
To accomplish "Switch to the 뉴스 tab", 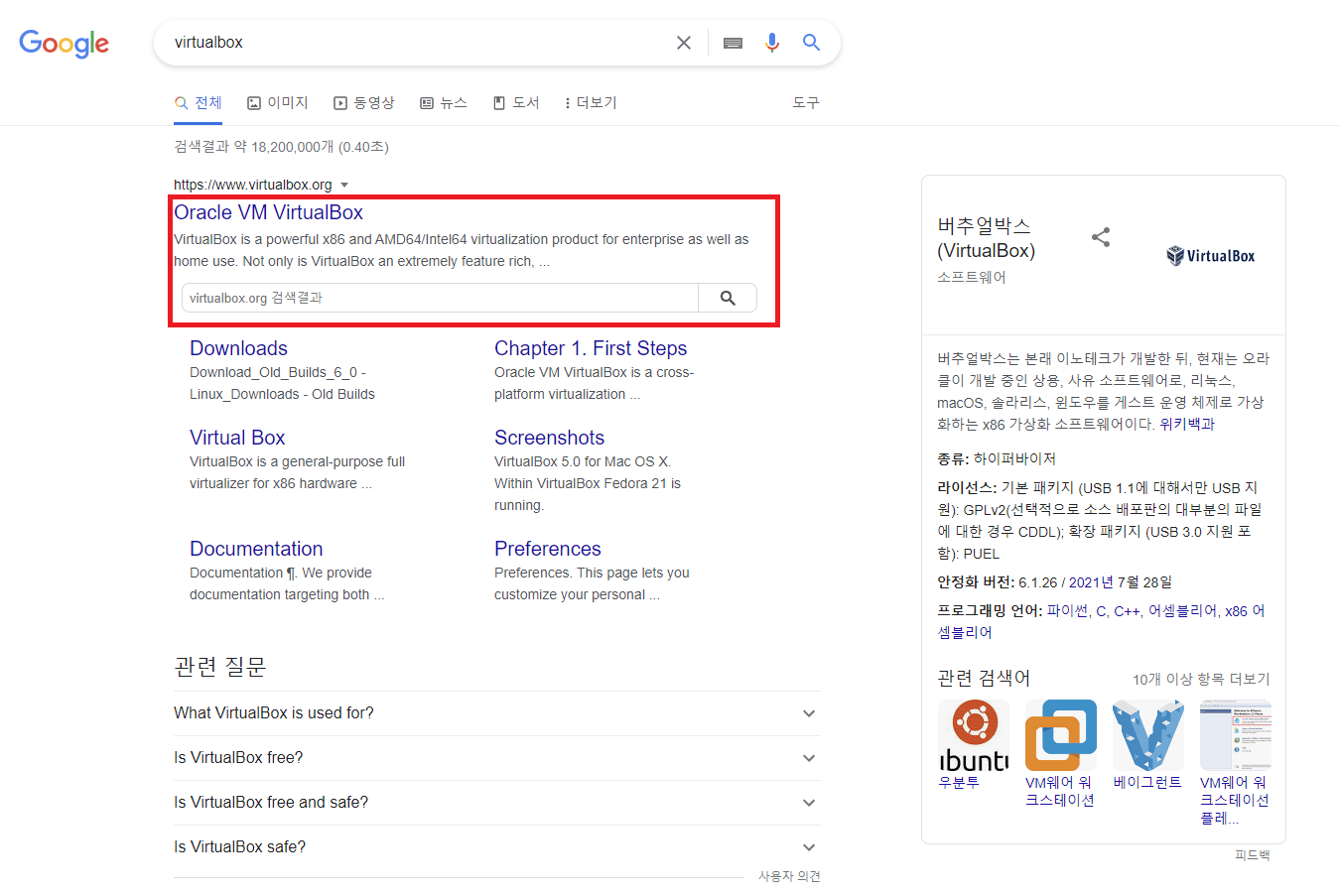I will tap(444, 103).
